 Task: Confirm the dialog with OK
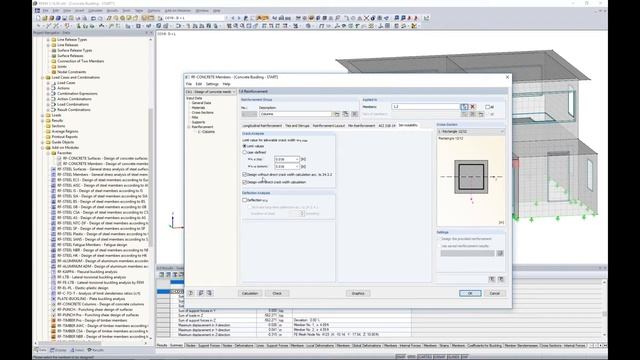click(x=470, y=293)
